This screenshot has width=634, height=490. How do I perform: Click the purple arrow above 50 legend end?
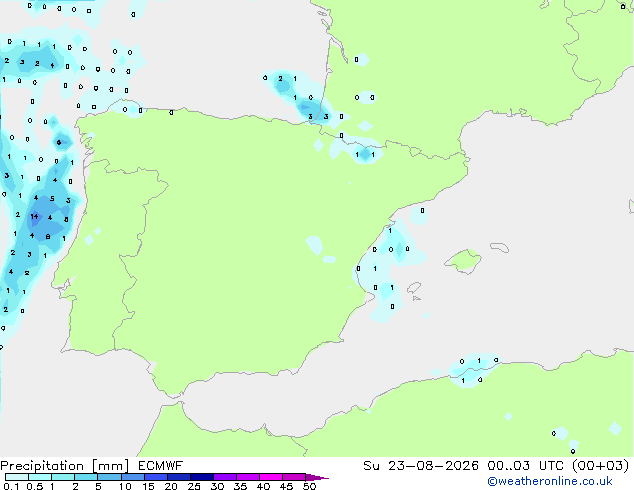point(317,478)
